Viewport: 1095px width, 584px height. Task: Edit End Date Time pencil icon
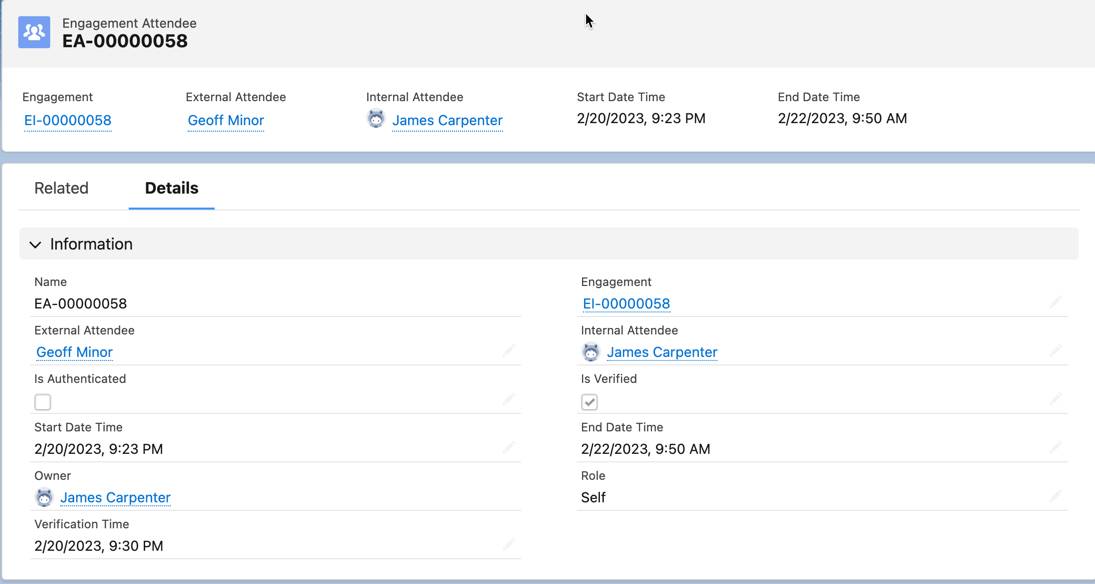click(1055, 447)
